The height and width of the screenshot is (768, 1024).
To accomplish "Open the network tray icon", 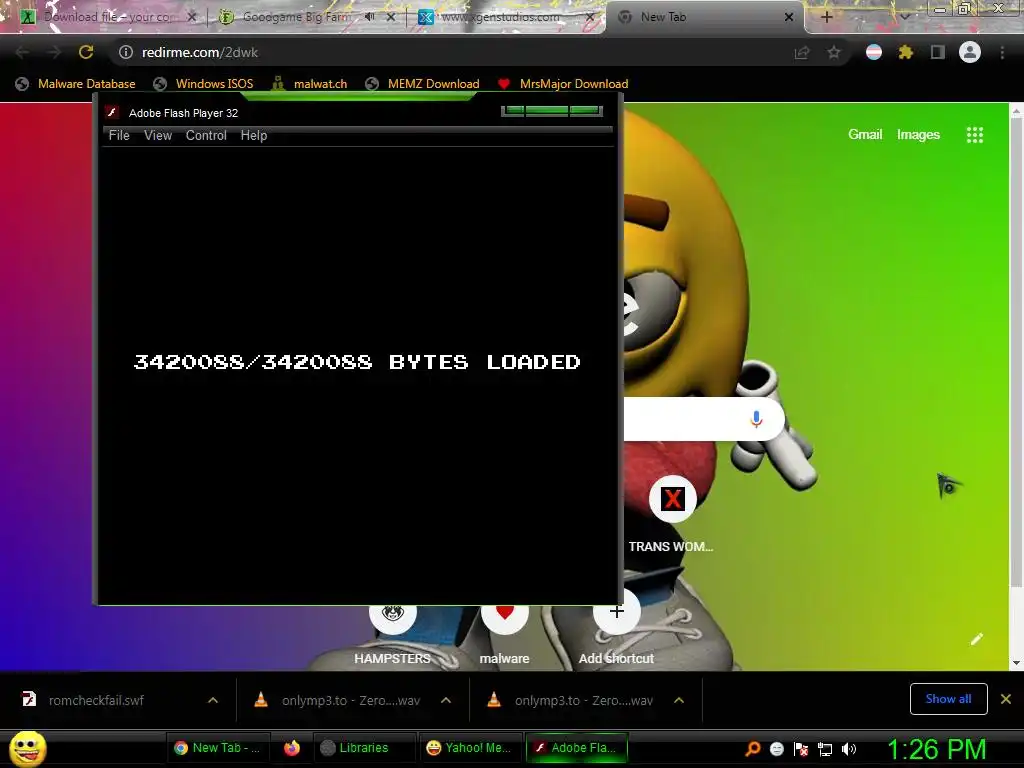I will 825,749.
